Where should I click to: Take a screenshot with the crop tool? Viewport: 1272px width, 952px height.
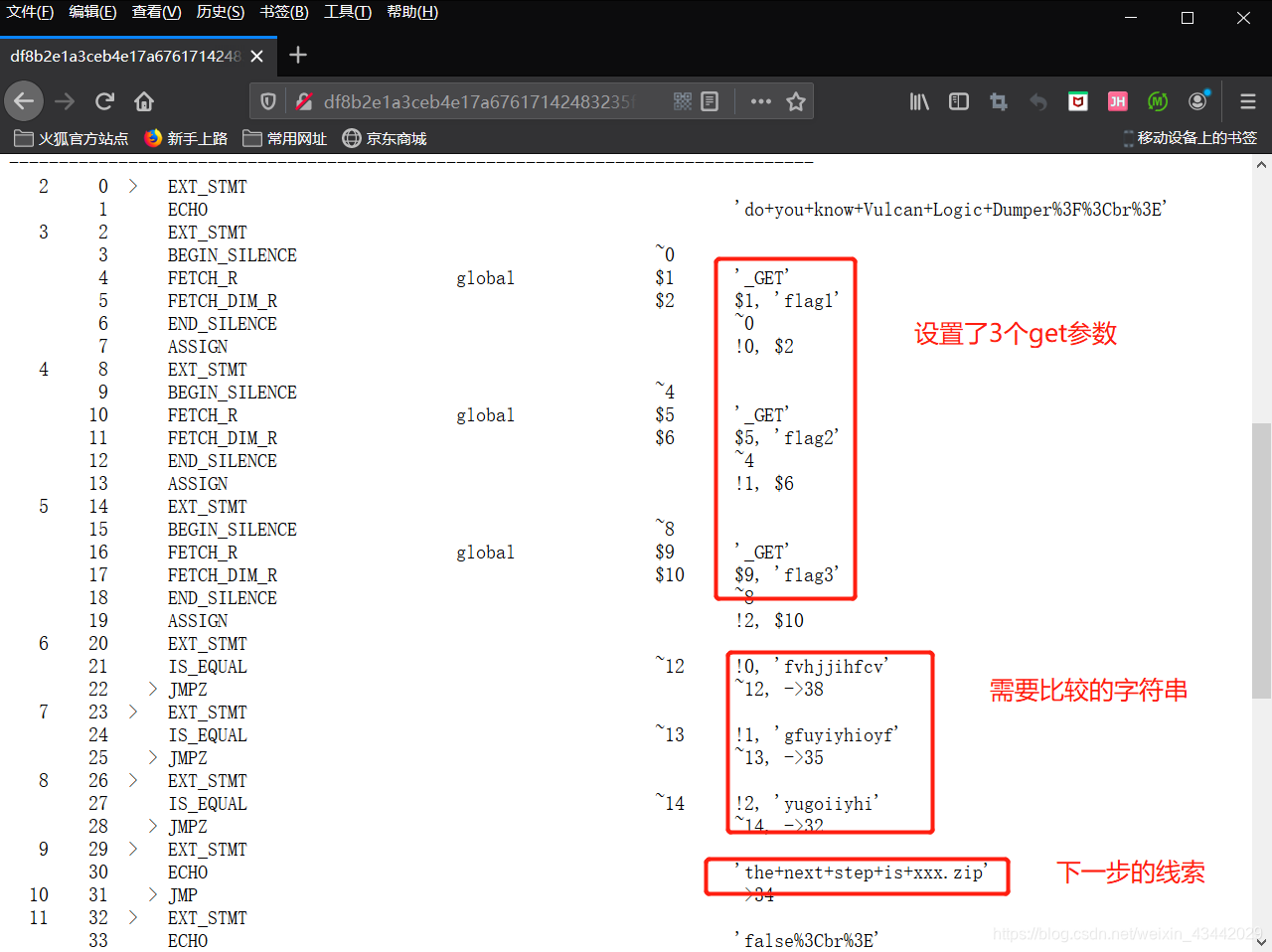point(999,101)
